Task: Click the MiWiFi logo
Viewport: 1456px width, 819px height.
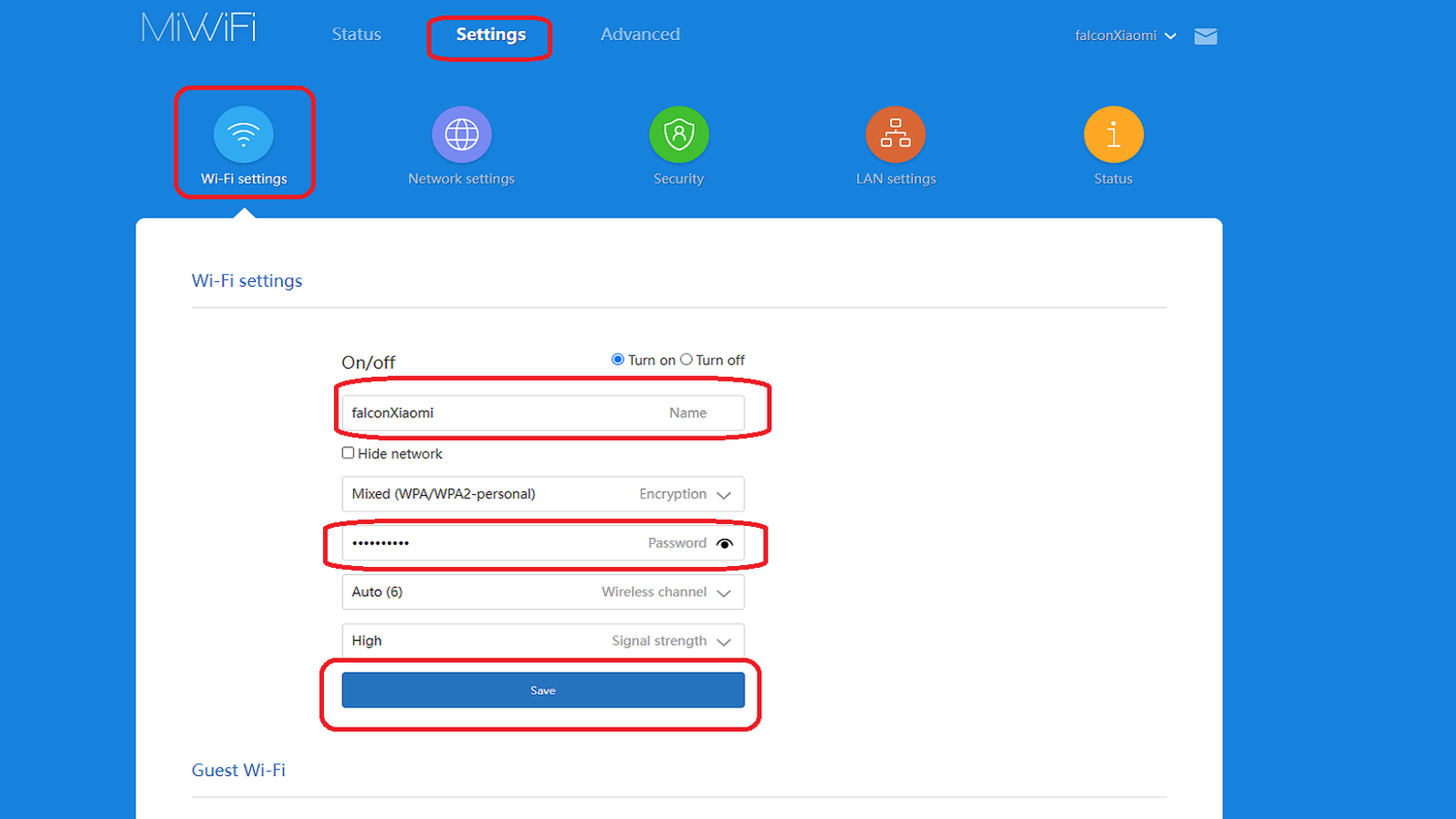Action: (199, 28)
